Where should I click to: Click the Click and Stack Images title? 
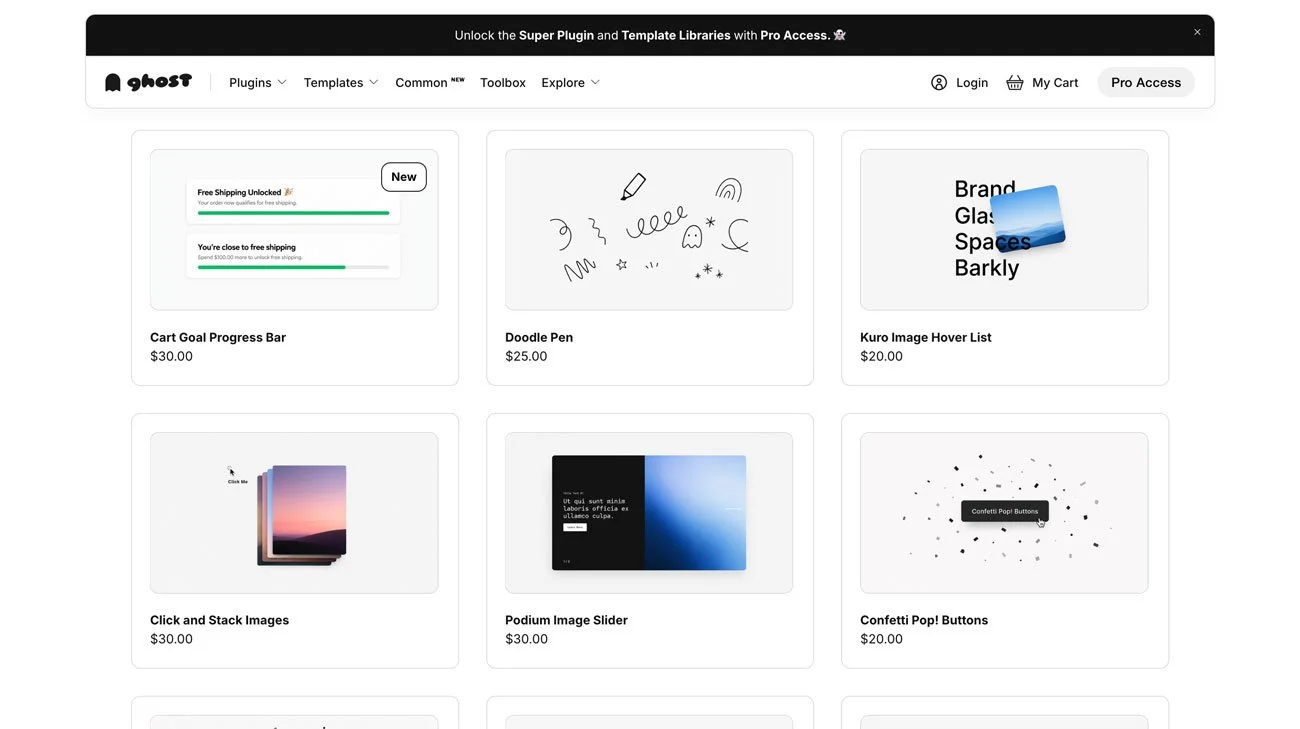point(219,621)
